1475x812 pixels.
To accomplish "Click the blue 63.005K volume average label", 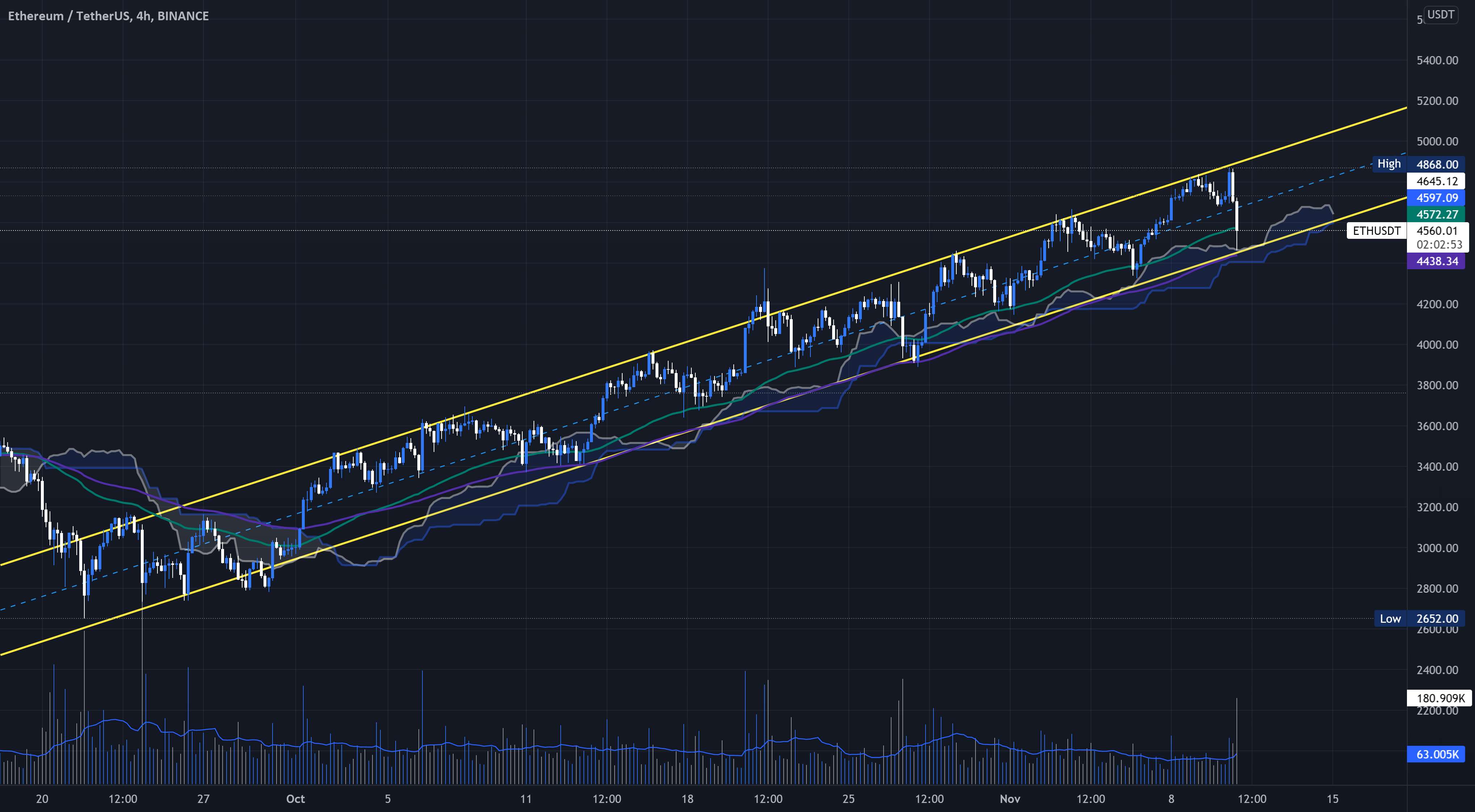I will point(1437,754).
